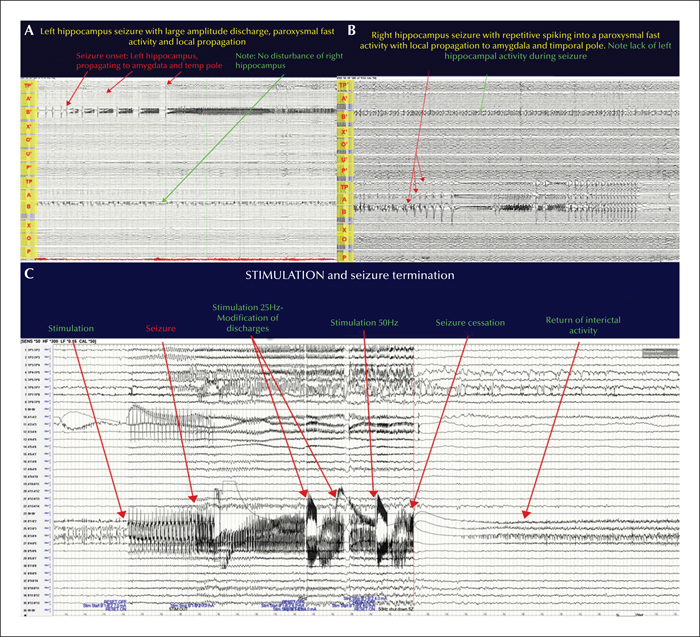The height and width of the screenshot is (637, 700).
Task: Click the 'Return of interictal activity' label
Action: 583,325
